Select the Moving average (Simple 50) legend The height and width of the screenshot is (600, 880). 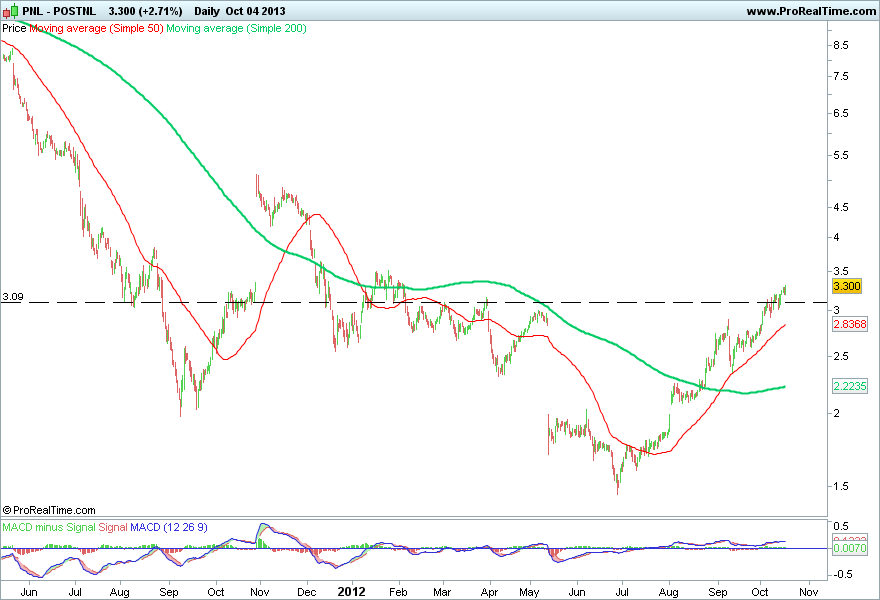pos(96,28)
